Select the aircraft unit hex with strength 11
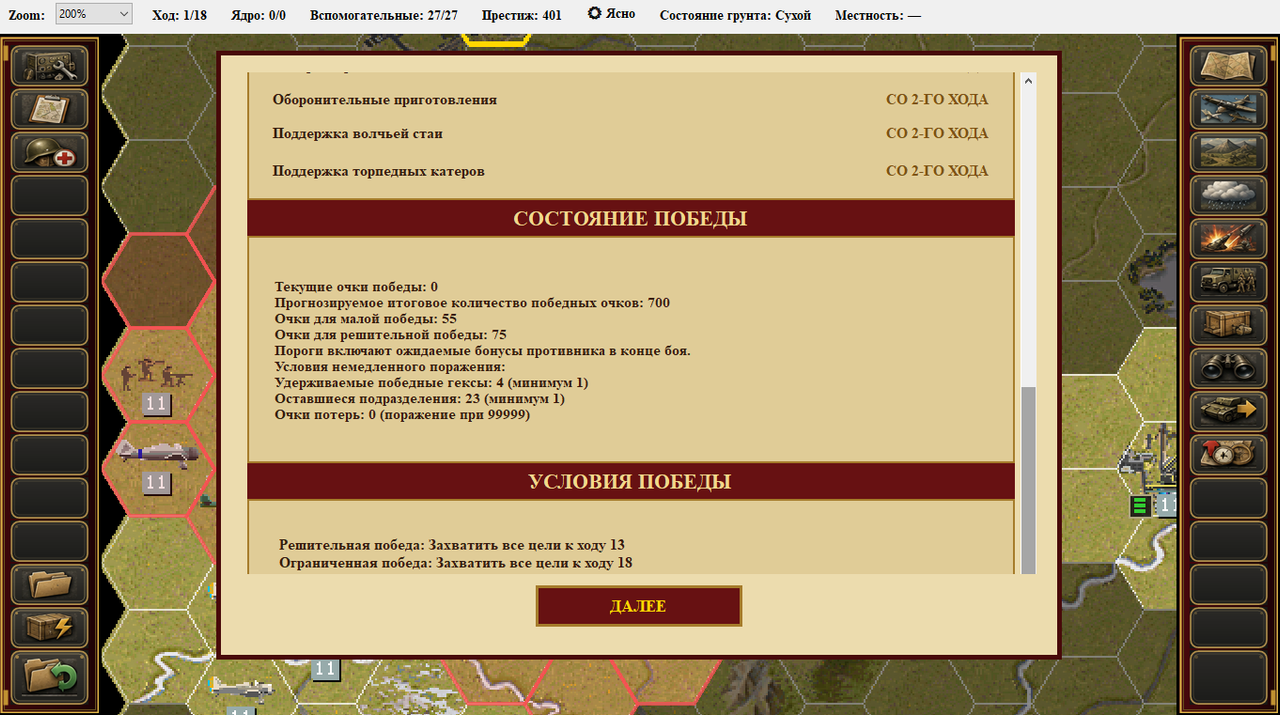The width and height of the screenshot is (1280, 715). point(158,468)
